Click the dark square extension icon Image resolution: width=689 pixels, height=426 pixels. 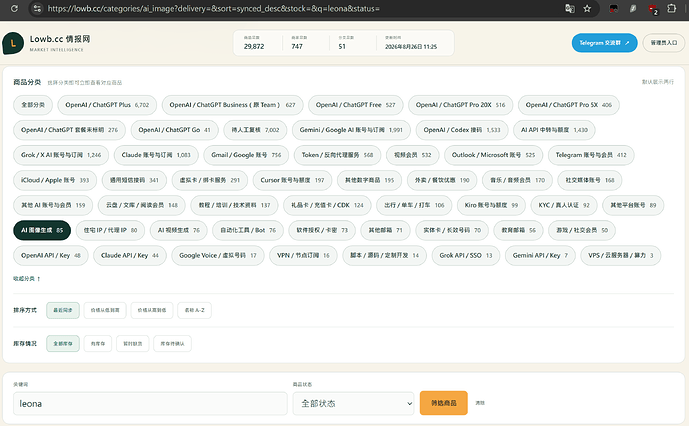pyautogui.click(x=613, y=8)
